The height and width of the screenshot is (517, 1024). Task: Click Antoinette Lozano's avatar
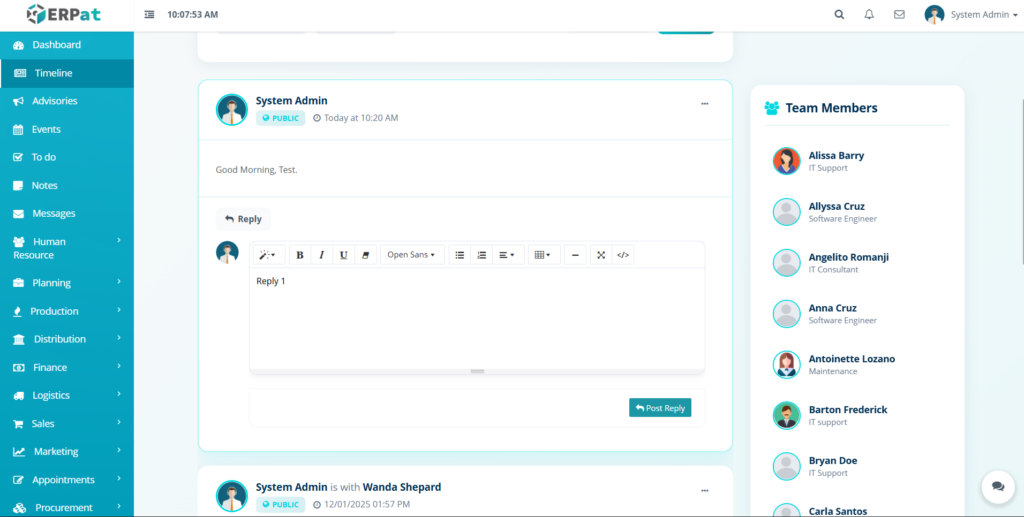coord(786,364)
